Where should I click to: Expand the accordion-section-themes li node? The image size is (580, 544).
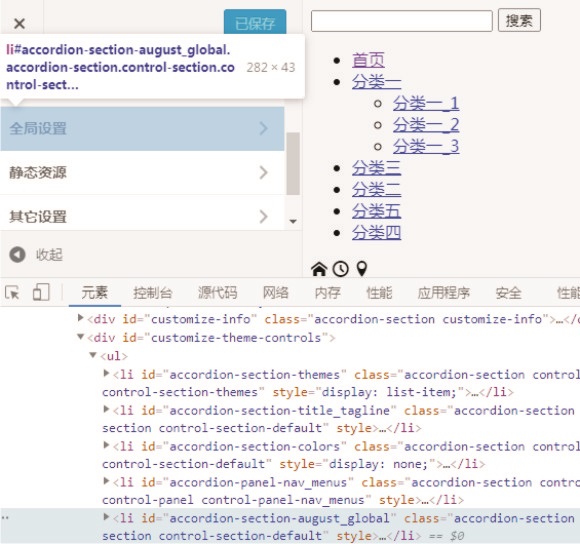click(x=106, y=373)
